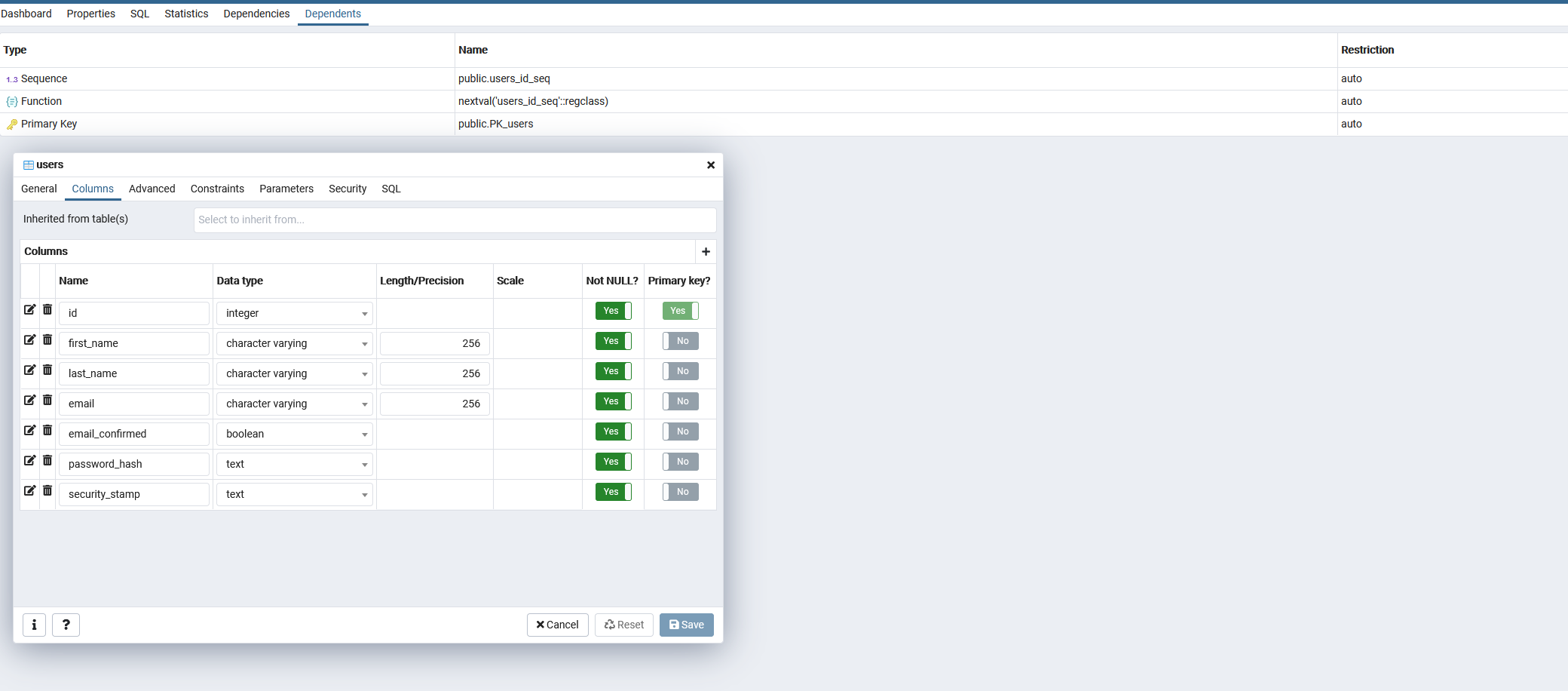Switch to the General tab

39,189
